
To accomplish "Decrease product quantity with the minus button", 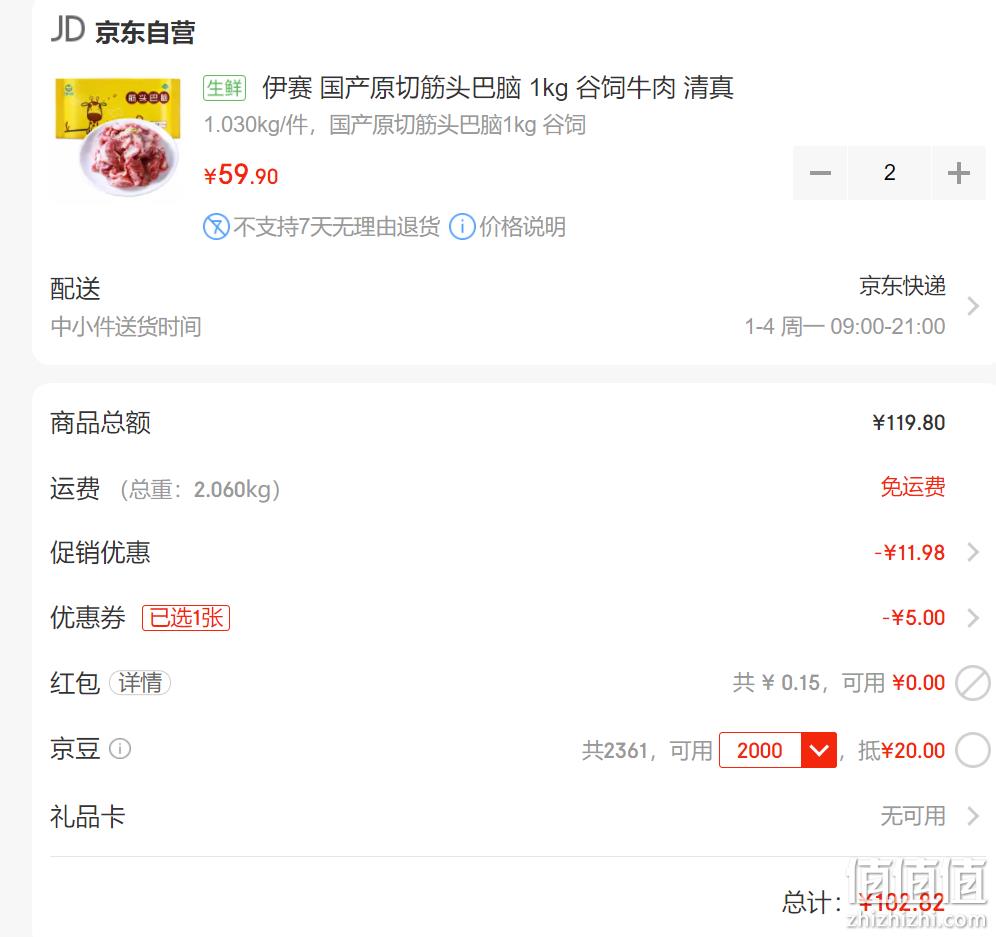I will [x=819, y=173].
